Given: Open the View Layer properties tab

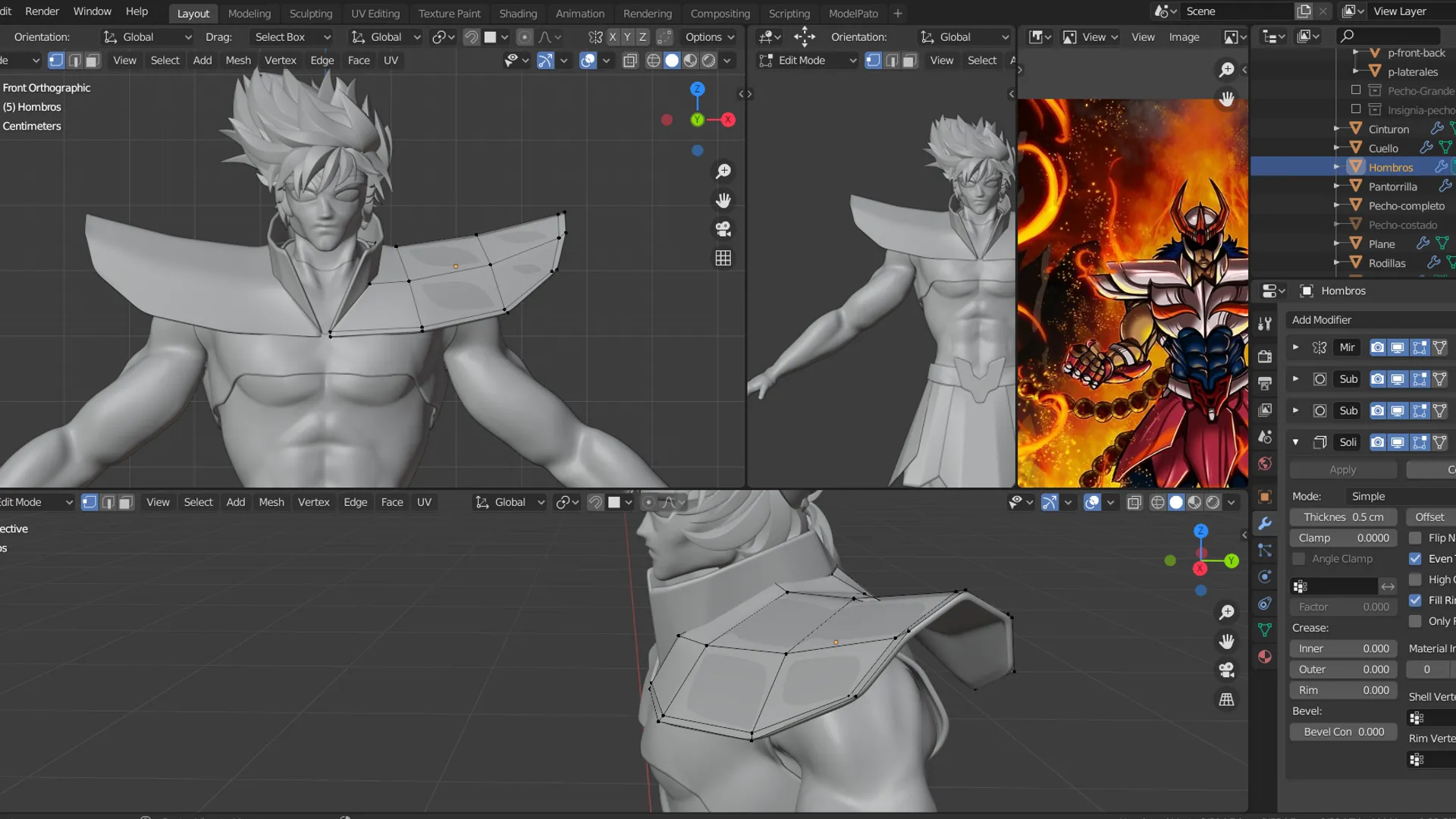Looking at the screenshot, I should 1264,410.
